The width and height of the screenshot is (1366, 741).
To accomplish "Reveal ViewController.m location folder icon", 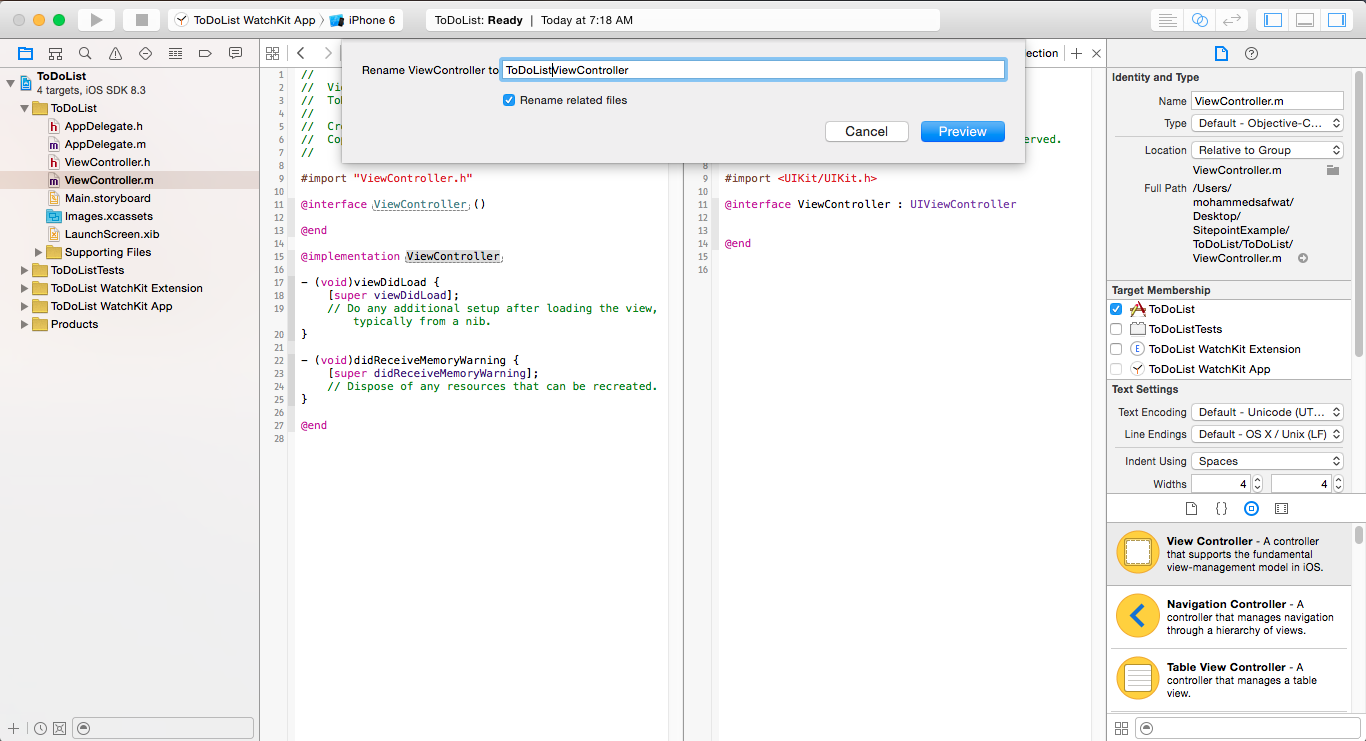I will pos(1332,170).
